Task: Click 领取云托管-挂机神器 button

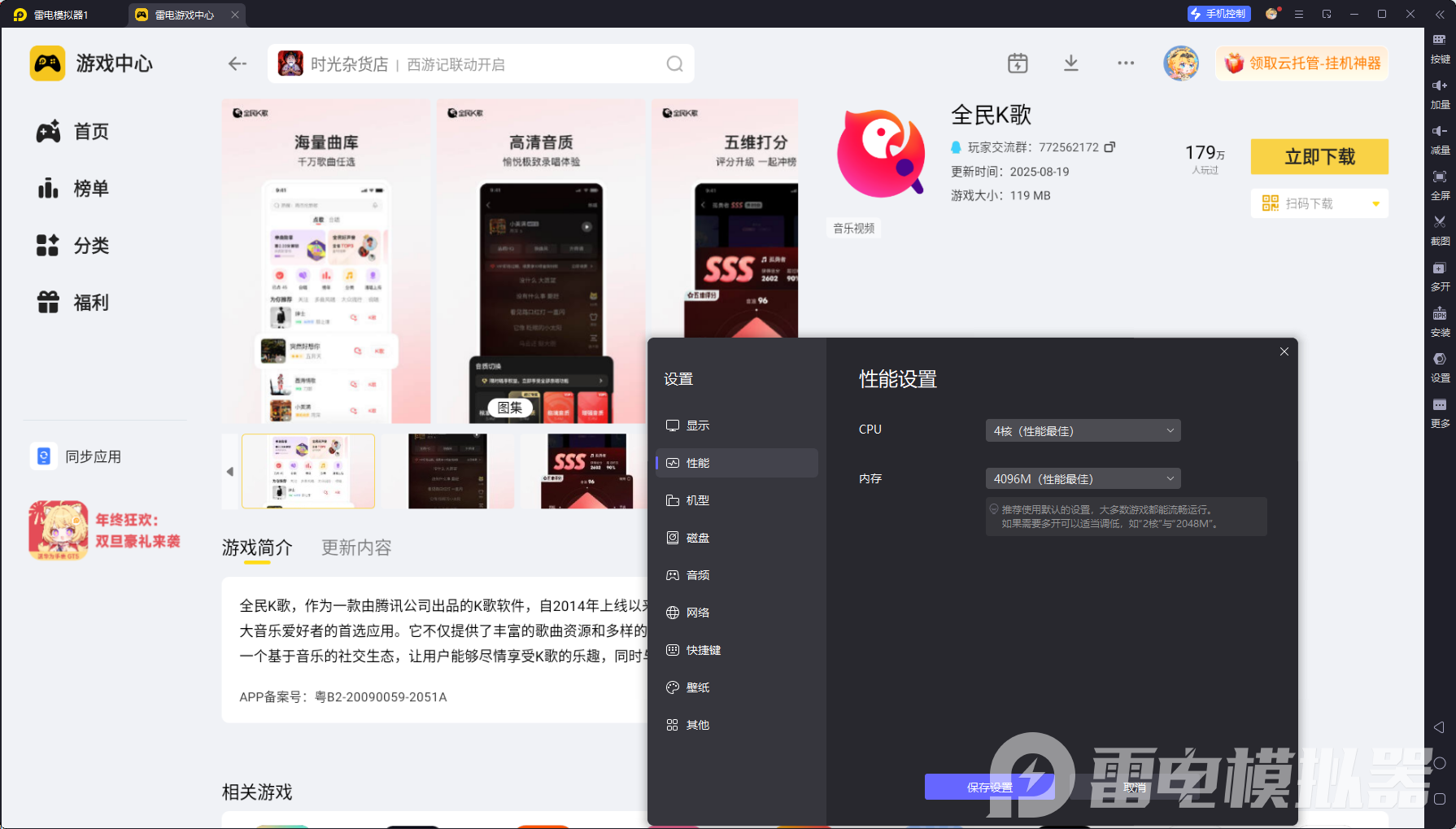Action: 1302,63
